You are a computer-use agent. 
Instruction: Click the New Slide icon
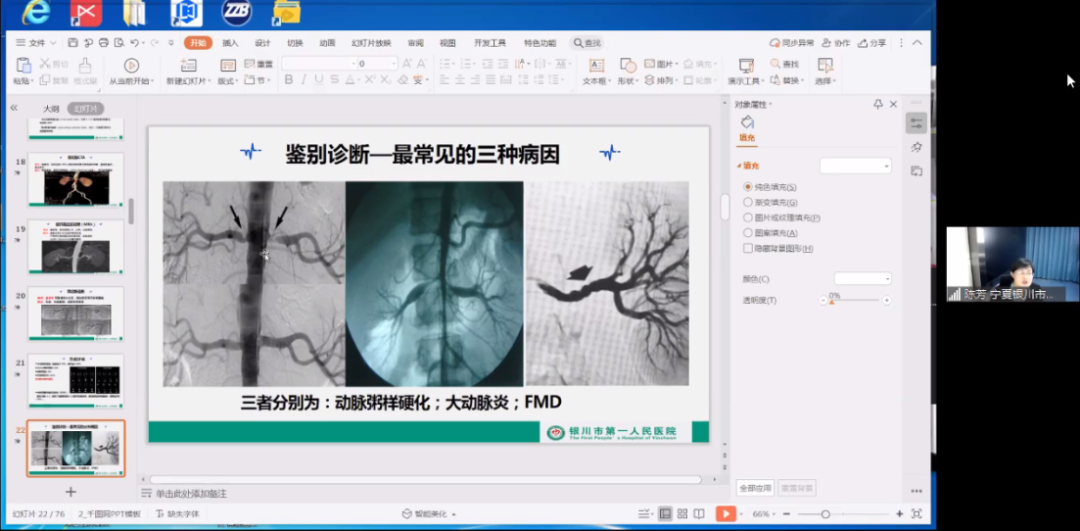coord(188,65)
